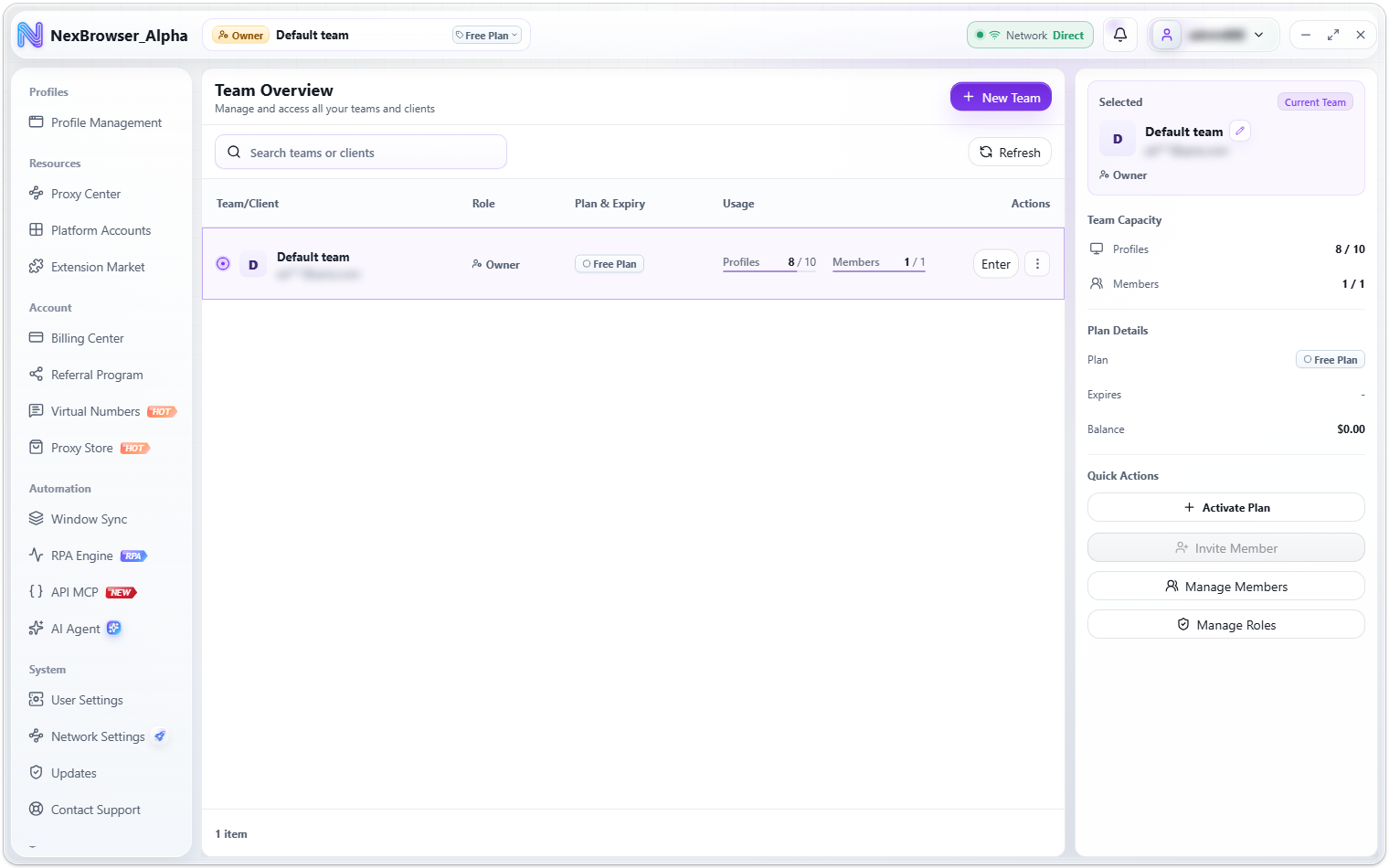Click the Referral Program share icon
Image resolution: width=1389 pixels, height=868 pixels.
point(37,375)
